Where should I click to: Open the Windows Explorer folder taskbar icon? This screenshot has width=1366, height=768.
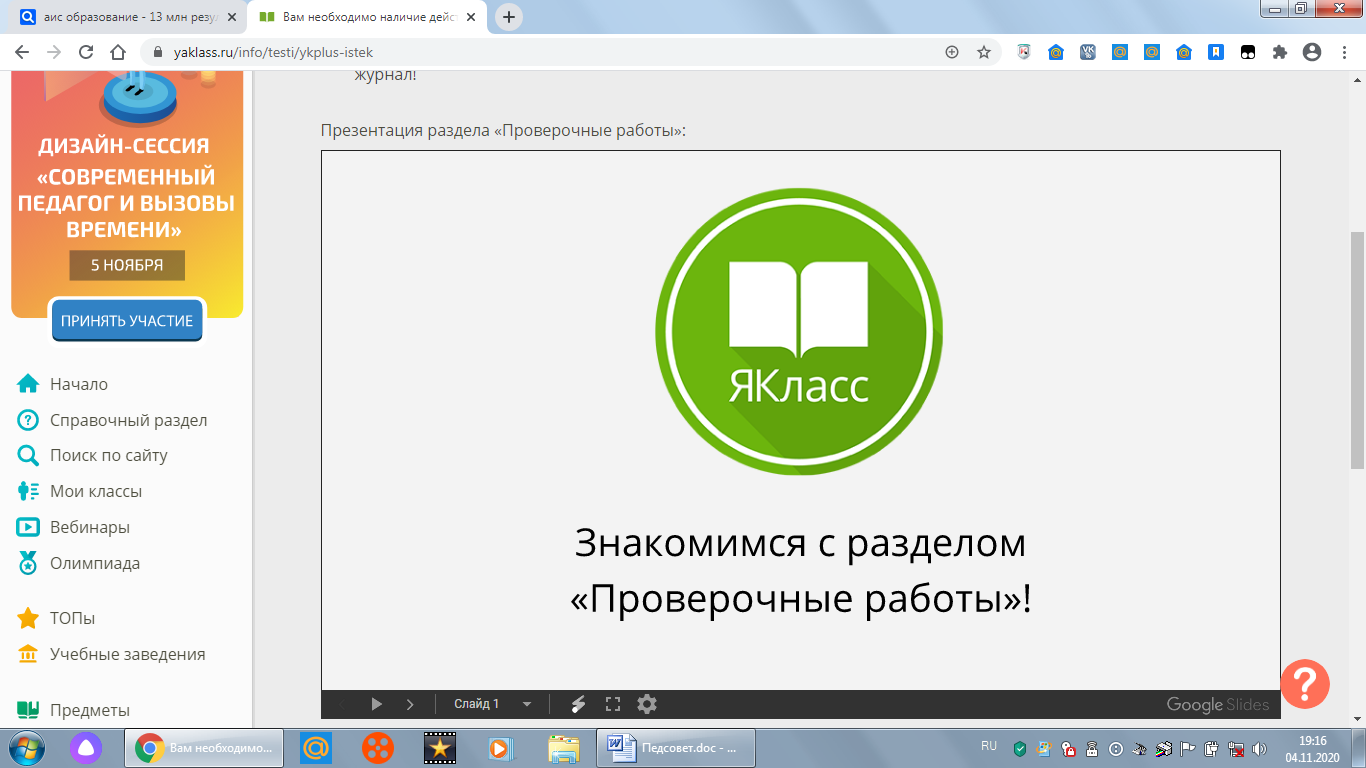pos(564,747)
